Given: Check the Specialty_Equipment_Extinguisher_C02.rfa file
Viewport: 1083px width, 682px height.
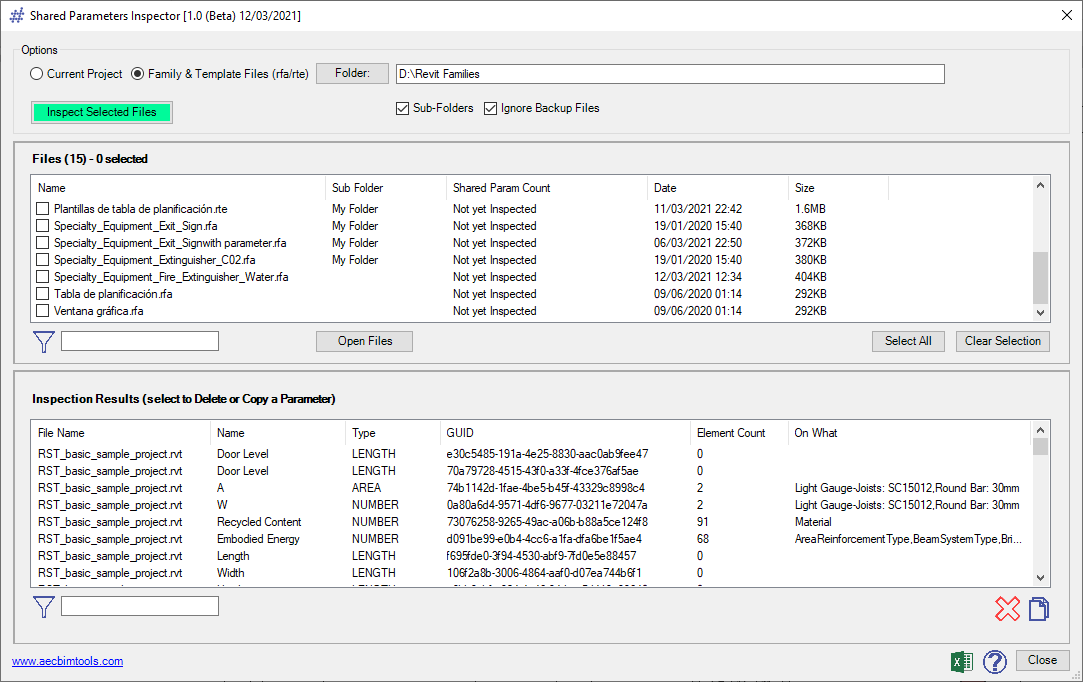Looking at the screenshot, I should tap(42, 260).
